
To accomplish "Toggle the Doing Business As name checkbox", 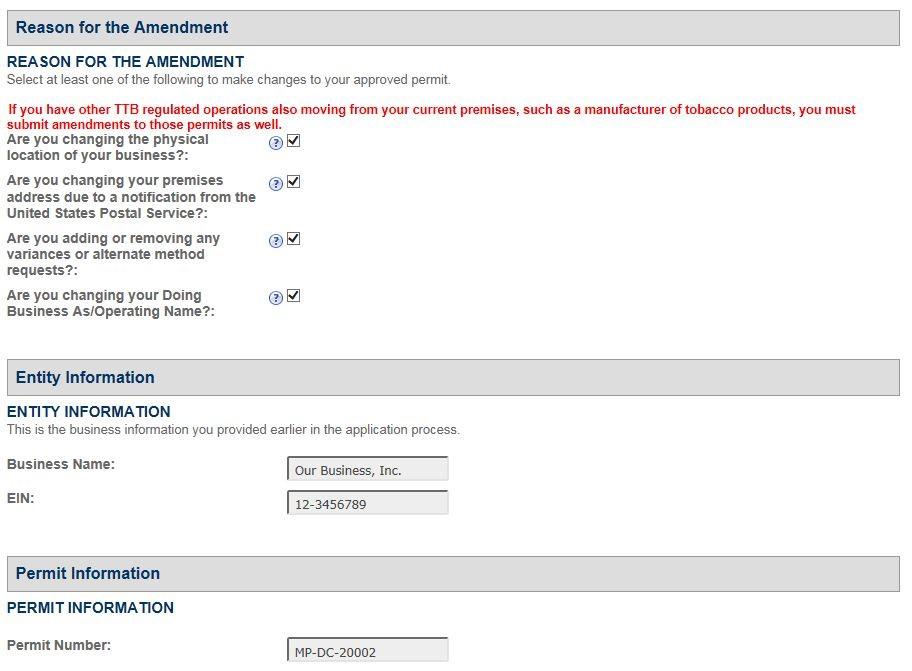I will pyautogui.click(x=293, y=296).
